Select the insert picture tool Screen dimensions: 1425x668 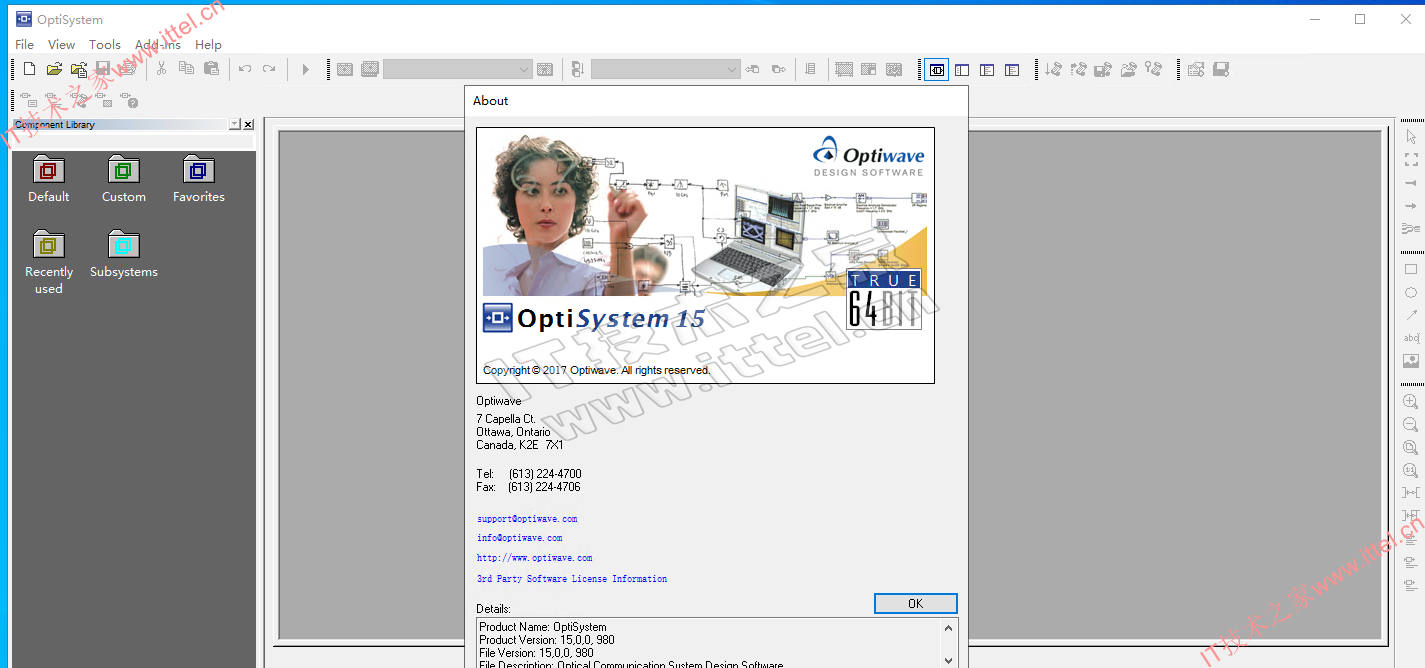[1411, 361]
